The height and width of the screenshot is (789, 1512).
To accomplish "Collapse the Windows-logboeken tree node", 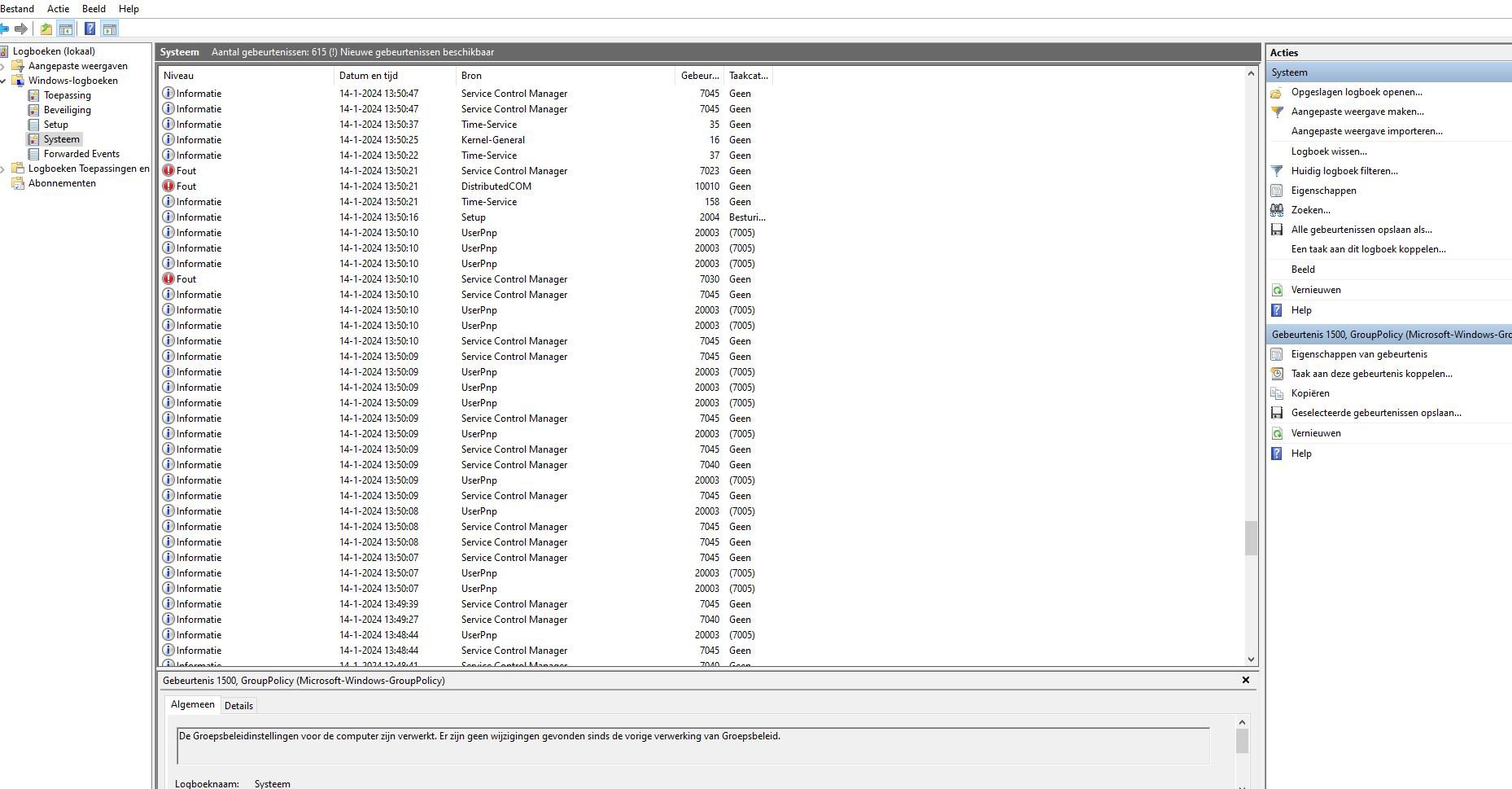I will [x=3, y=81].
